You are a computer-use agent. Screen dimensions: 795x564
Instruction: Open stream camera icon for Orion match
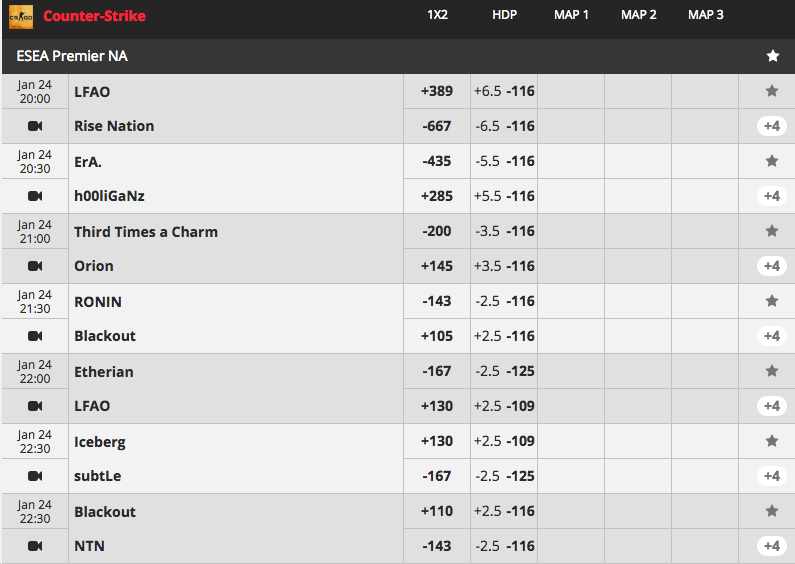(35, 266)
